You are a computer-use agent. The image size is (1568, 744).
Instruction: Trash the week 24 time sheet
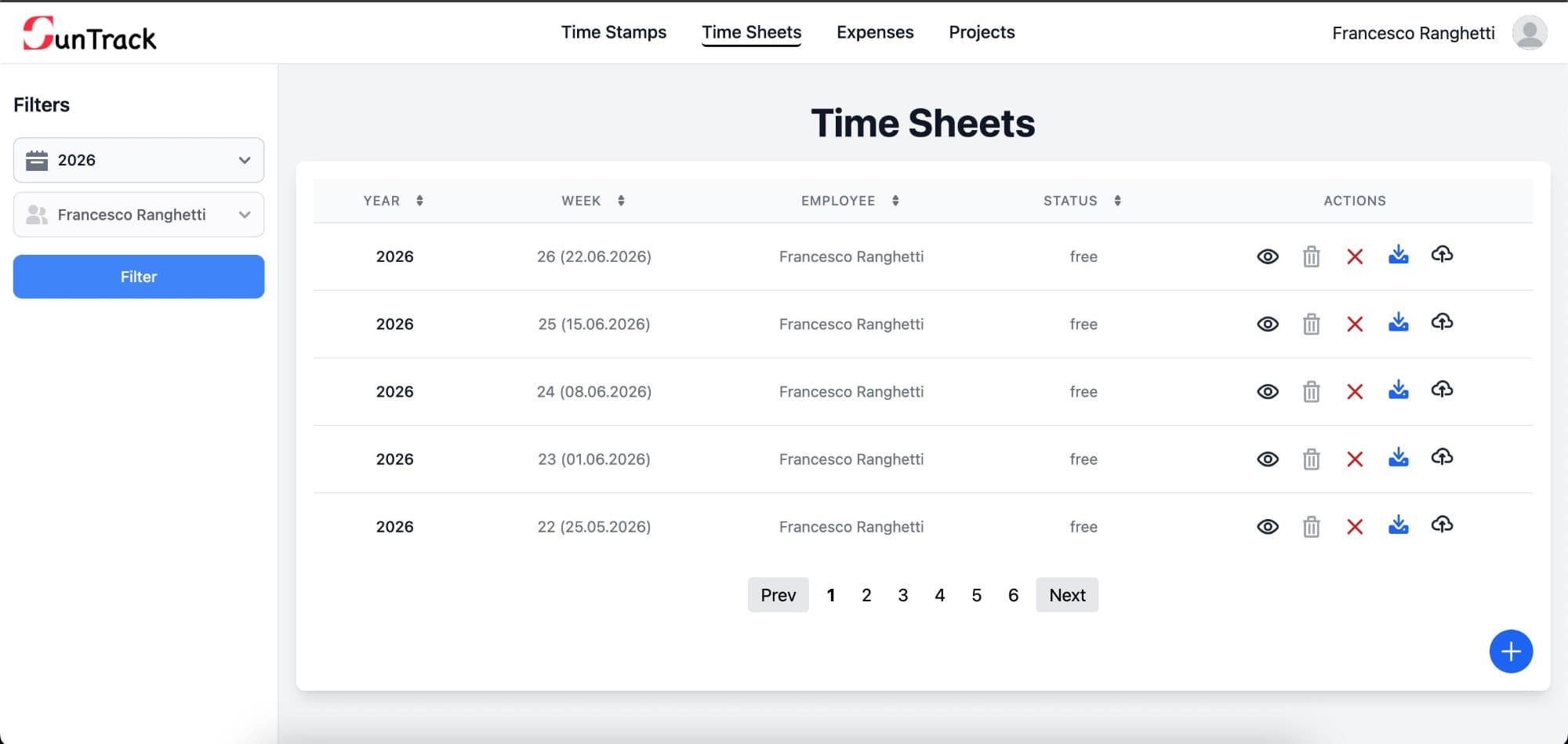(1311, 391)
